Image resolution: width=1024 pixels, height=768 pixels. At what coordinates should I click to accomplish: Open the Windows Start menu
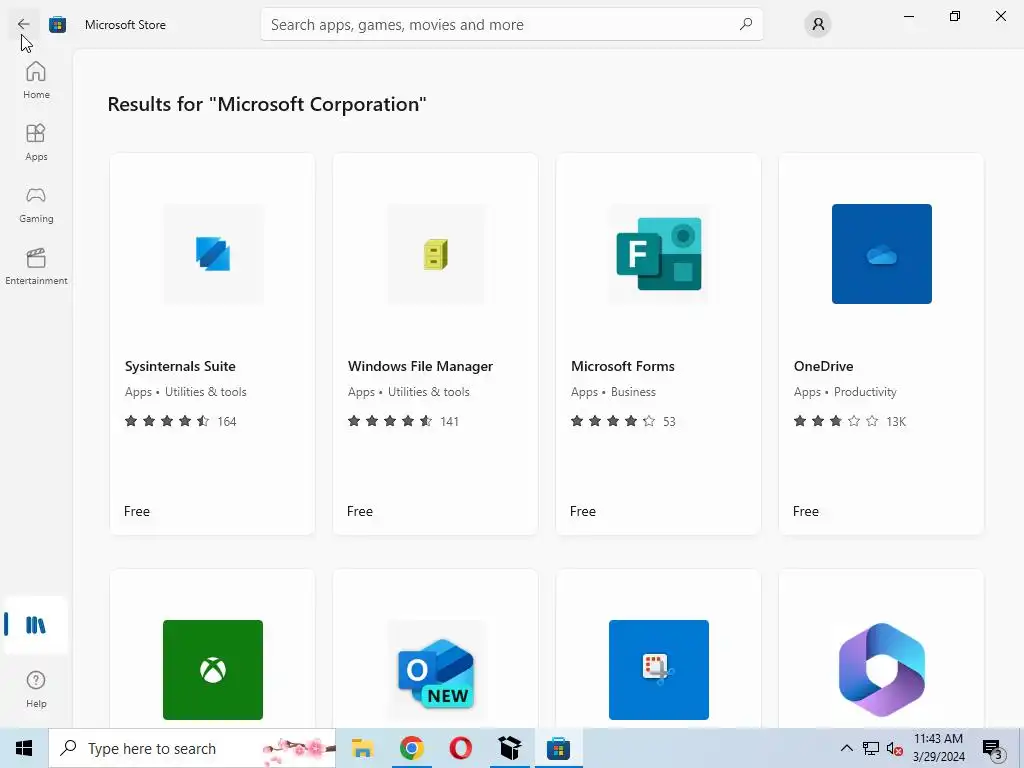pyautogui.click(x=24, y=748)
